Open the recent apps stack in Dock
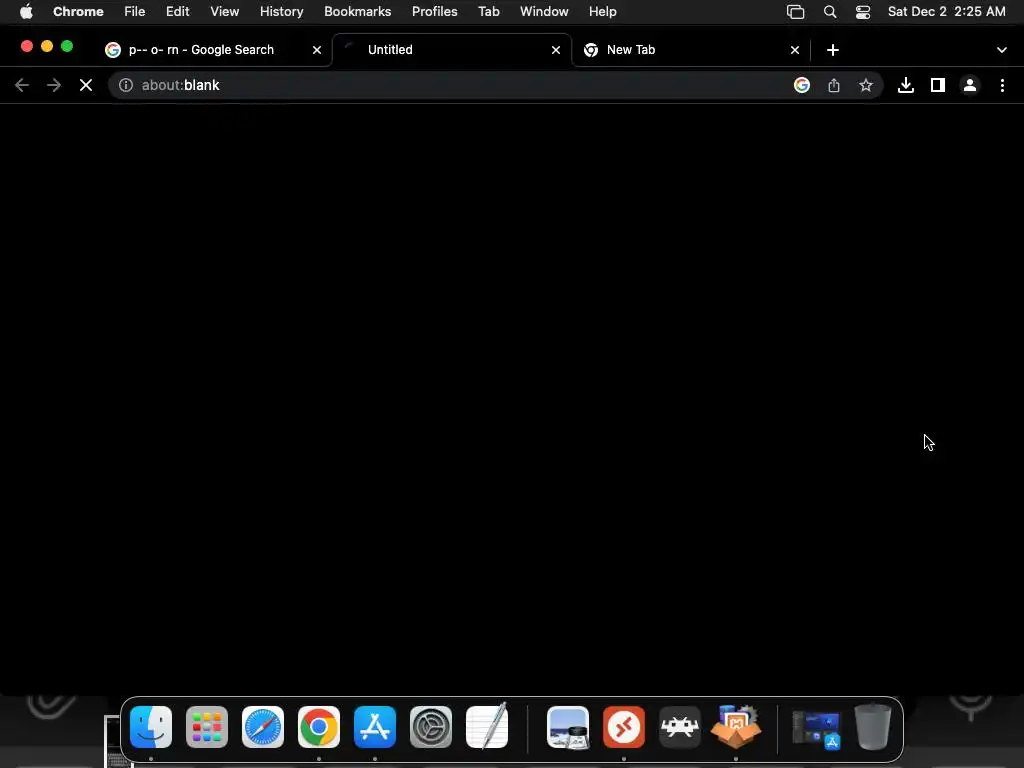Screen dimensions: 1024x768 click(x=816, y=729)
